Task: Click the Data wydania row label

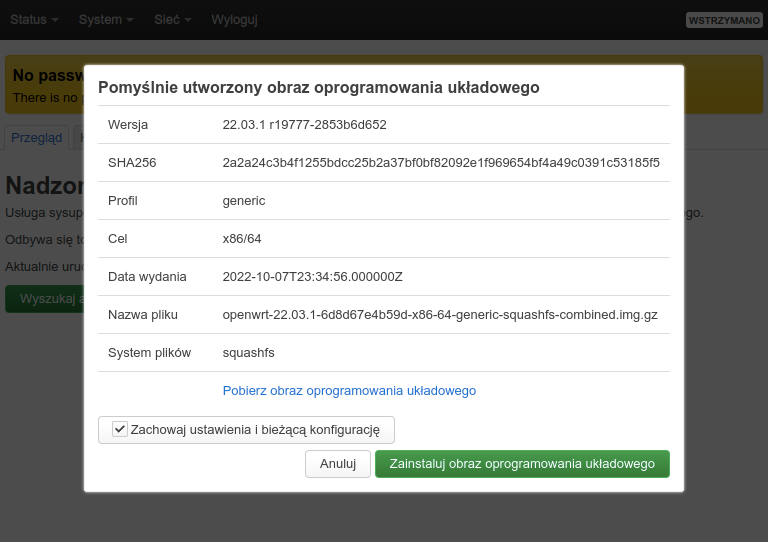Action: 147,277
